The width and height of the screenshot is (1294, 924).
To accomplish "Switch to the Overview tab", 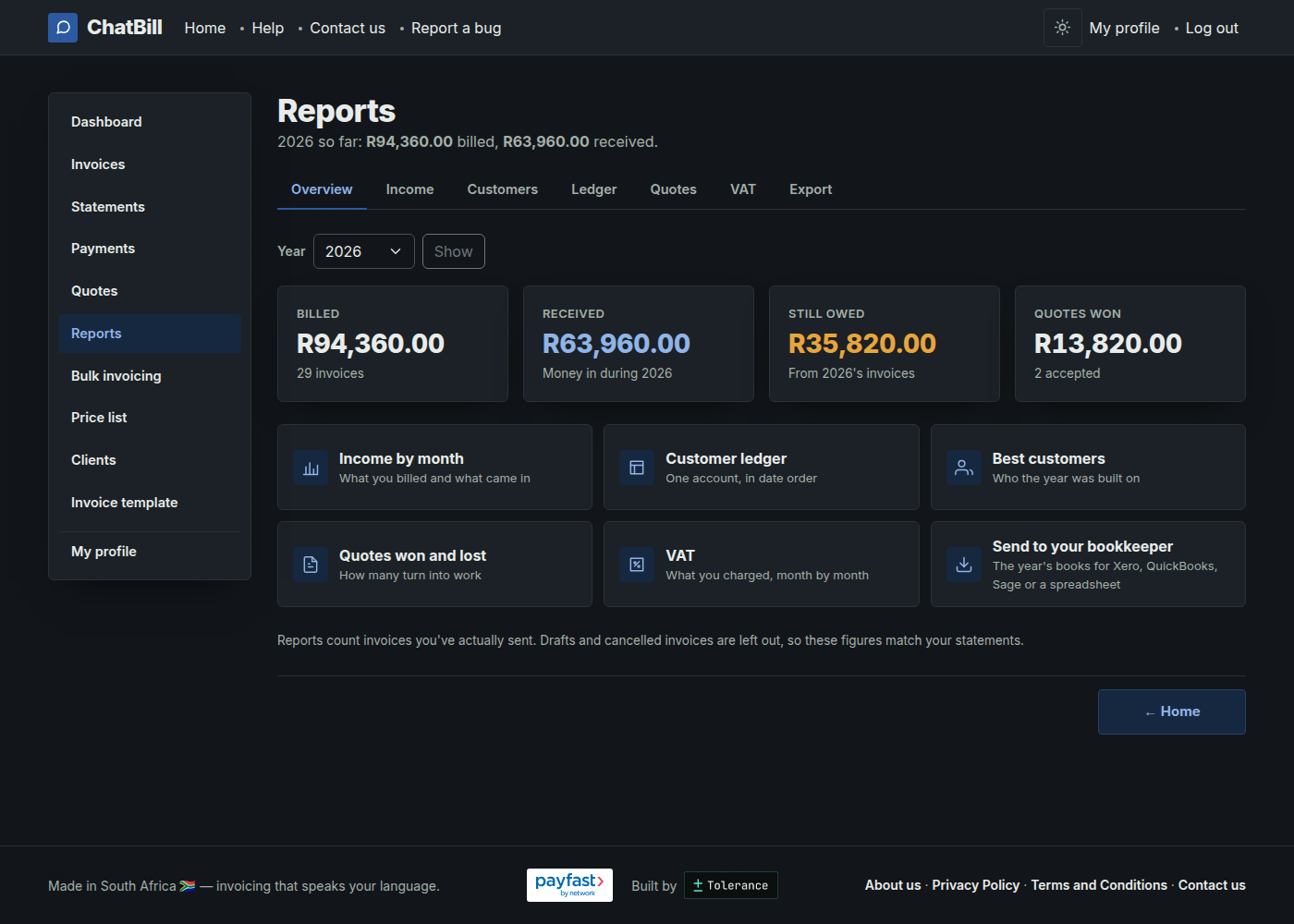I will click(322, 189).
